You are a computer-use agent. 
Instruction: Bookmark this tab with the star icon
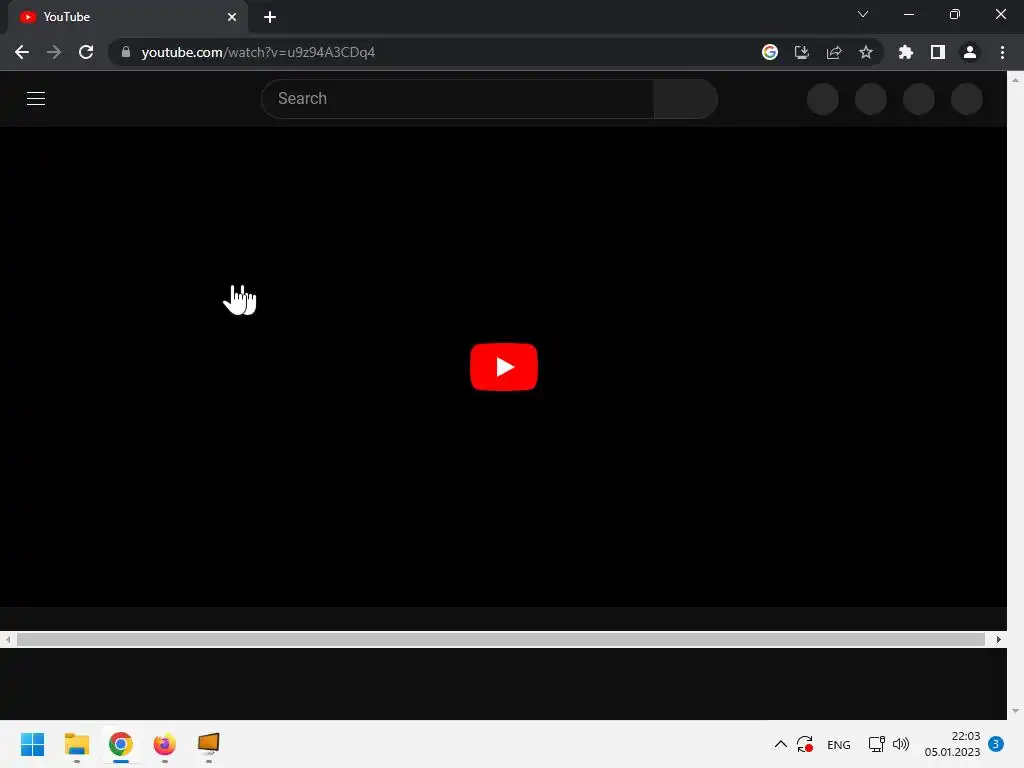pyautogui.click(x=866, y=52)
